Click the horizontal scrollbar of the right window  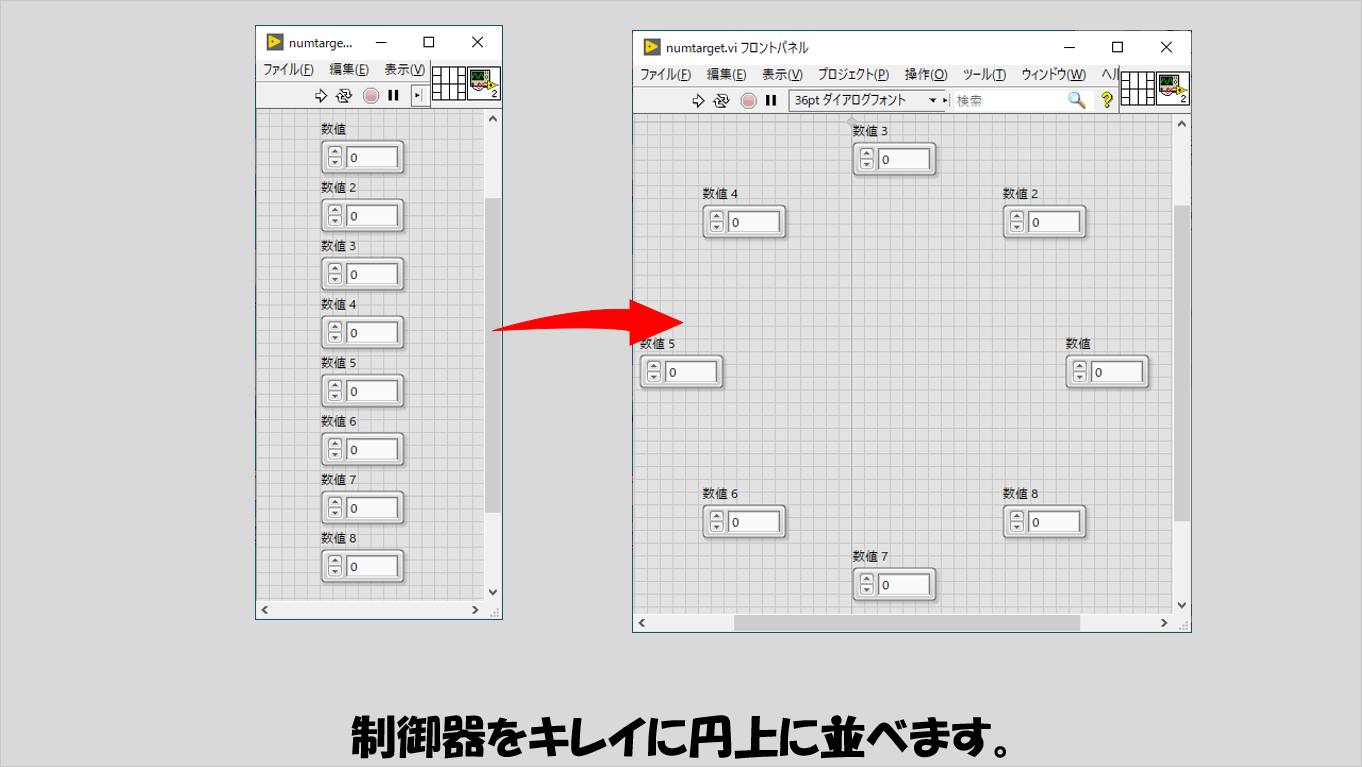(906, 622)
